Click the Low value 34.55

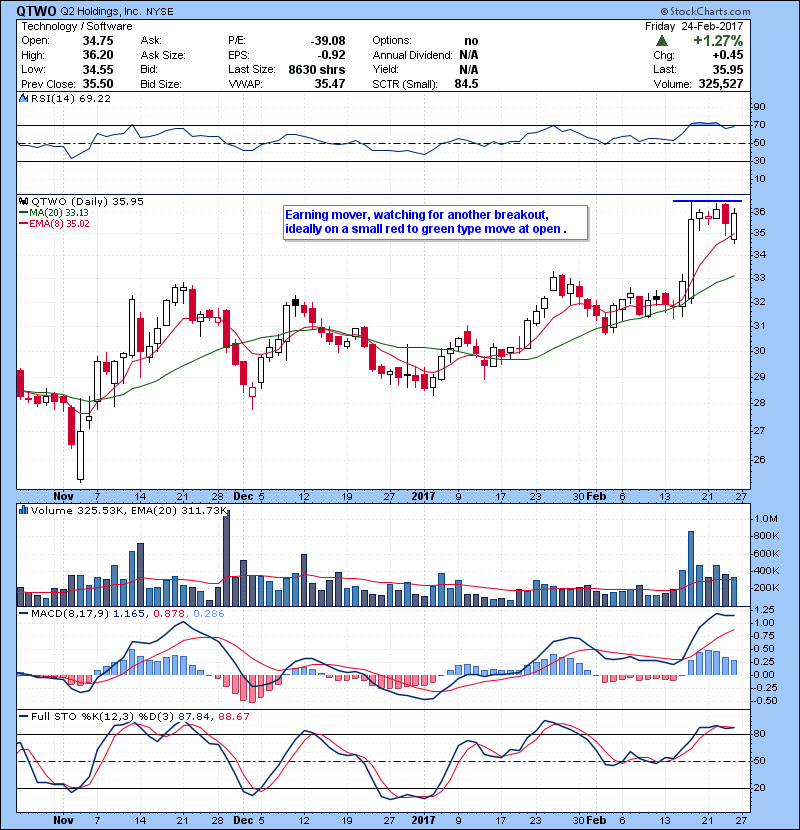(x=98, y=69)
